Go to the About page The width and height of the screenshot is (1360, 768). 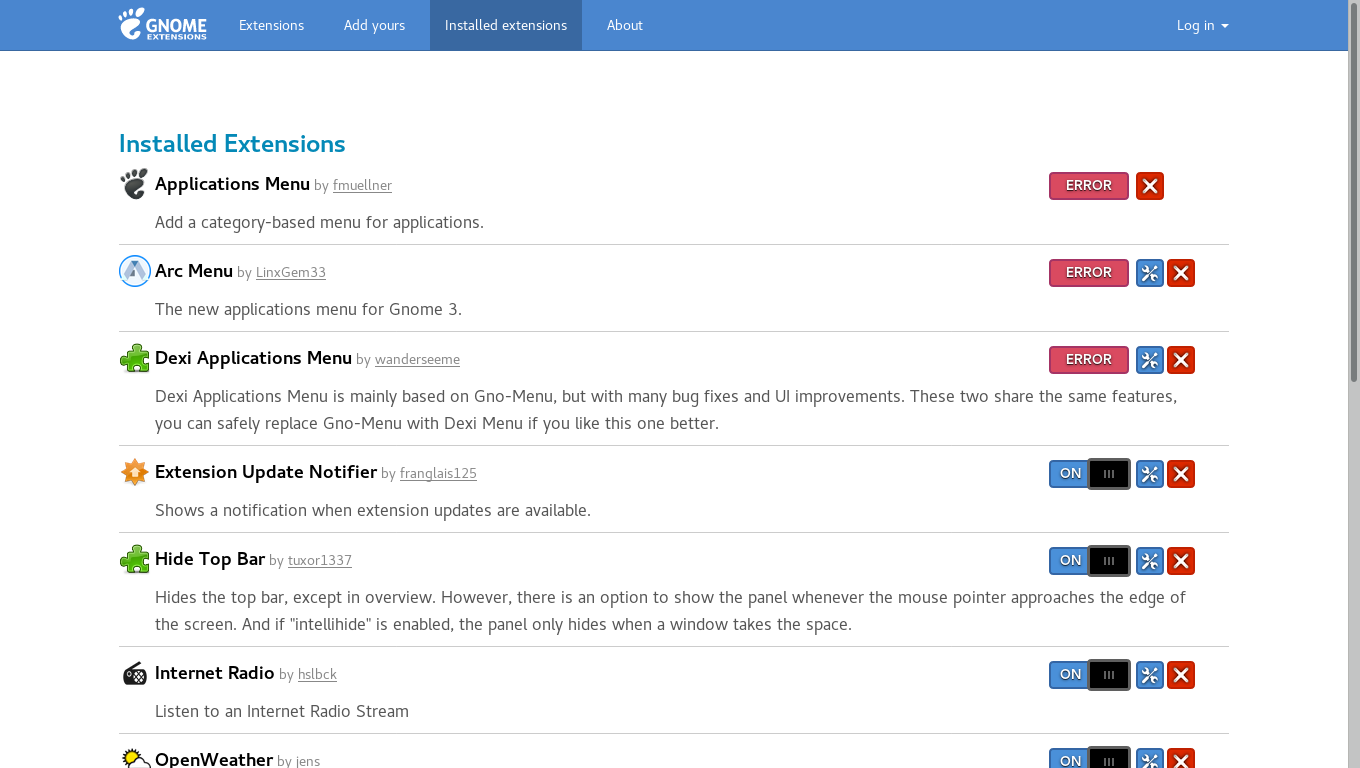[624, 25]
